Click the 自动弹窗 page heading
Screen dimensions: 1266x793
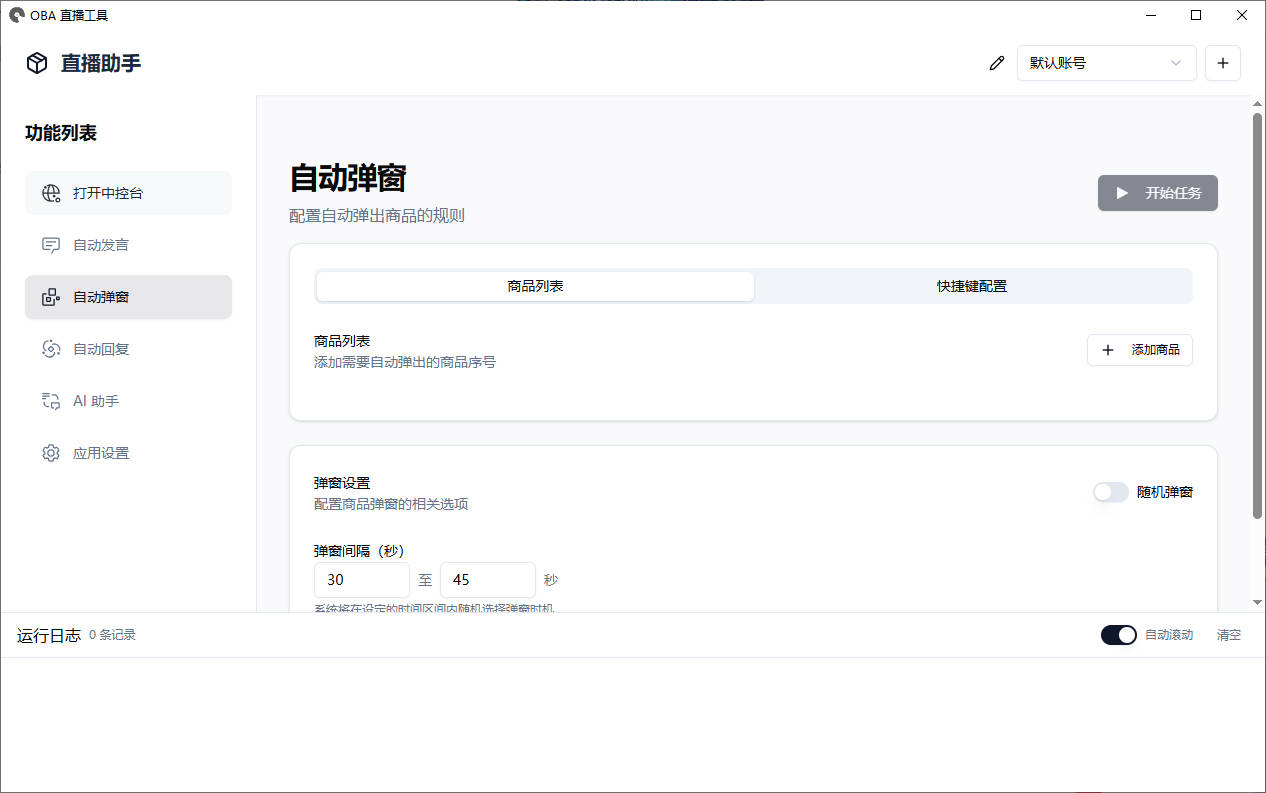coord(348,179)
